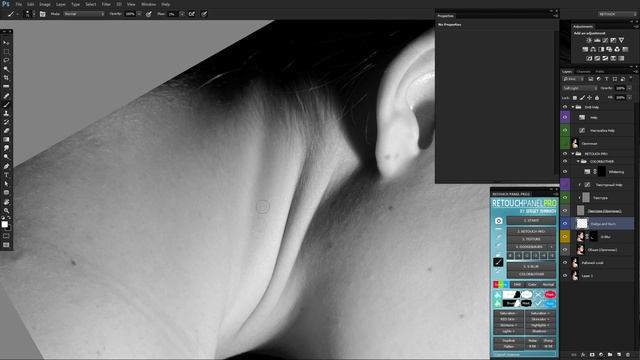The height and width of the screenshot is (360, 640).
Task: Open the layer Fill slider dropdown
Action: [630, 98]
